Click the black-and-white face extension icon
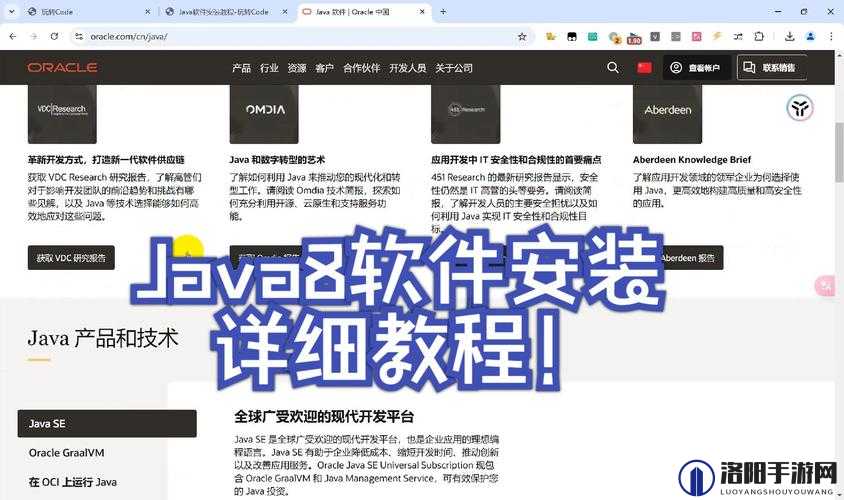 point(572,37)
